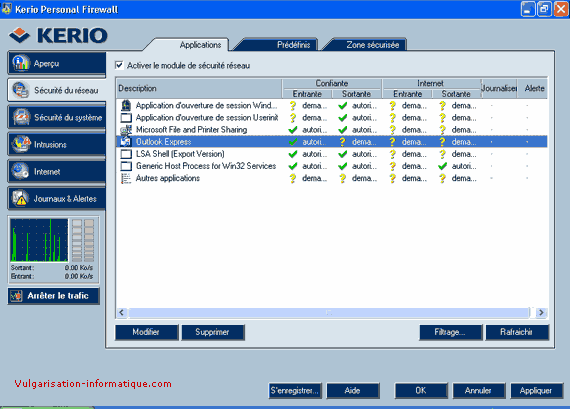Toggle Activer le module de sécurité réseau

[x=119, y=65]
